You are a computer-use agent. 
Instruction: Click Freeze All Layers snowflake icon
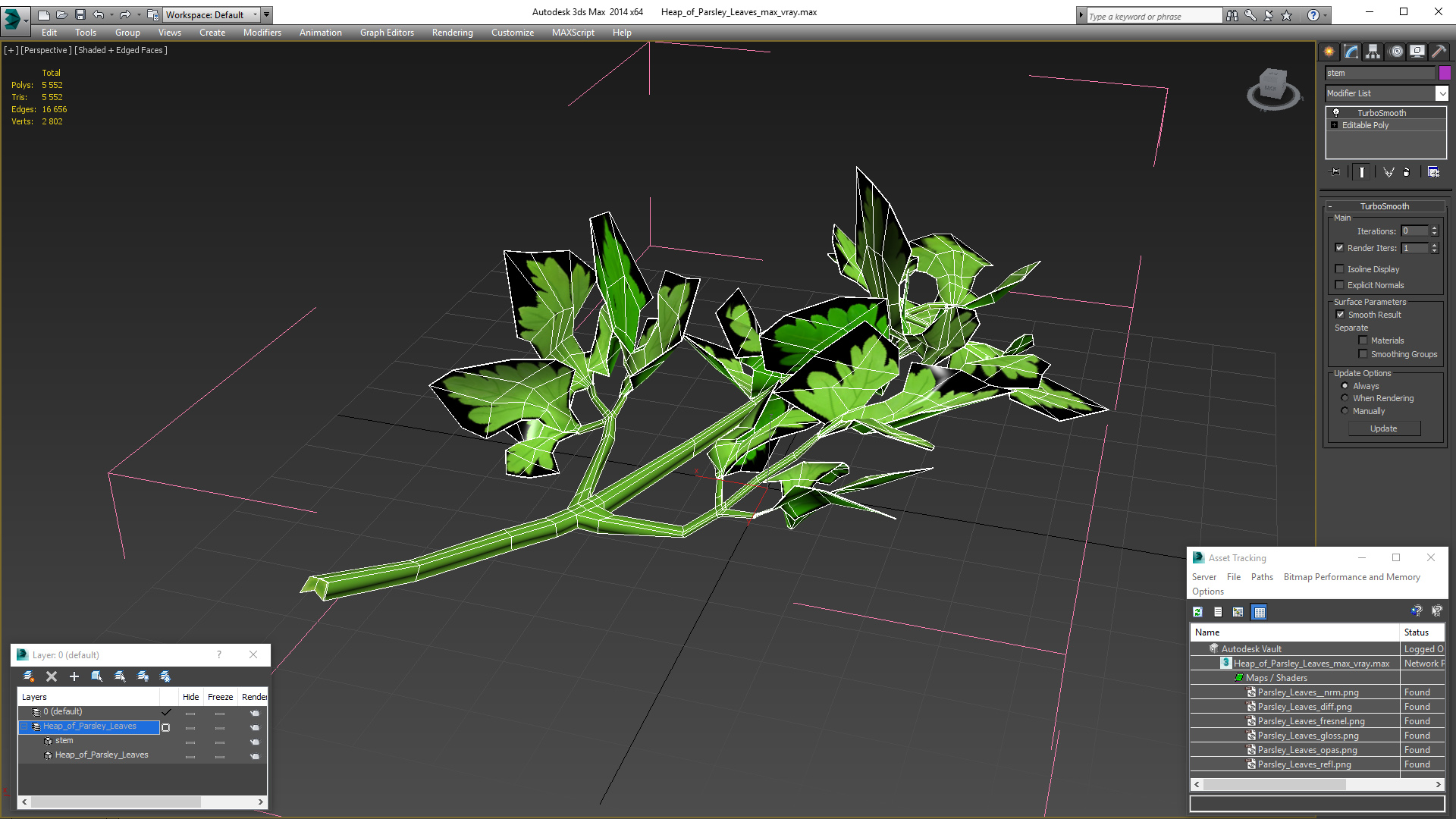tap(165, 676)
